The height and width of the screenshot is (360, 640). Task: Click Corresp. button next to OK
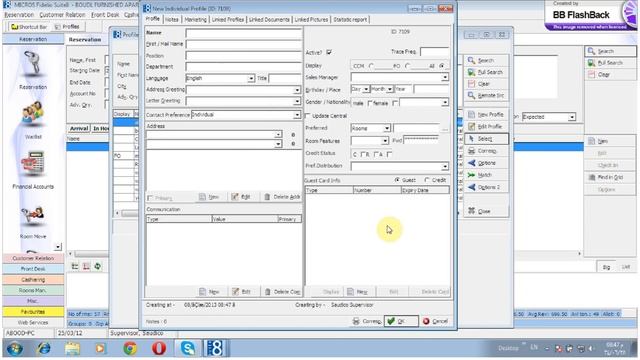(367, 321)
